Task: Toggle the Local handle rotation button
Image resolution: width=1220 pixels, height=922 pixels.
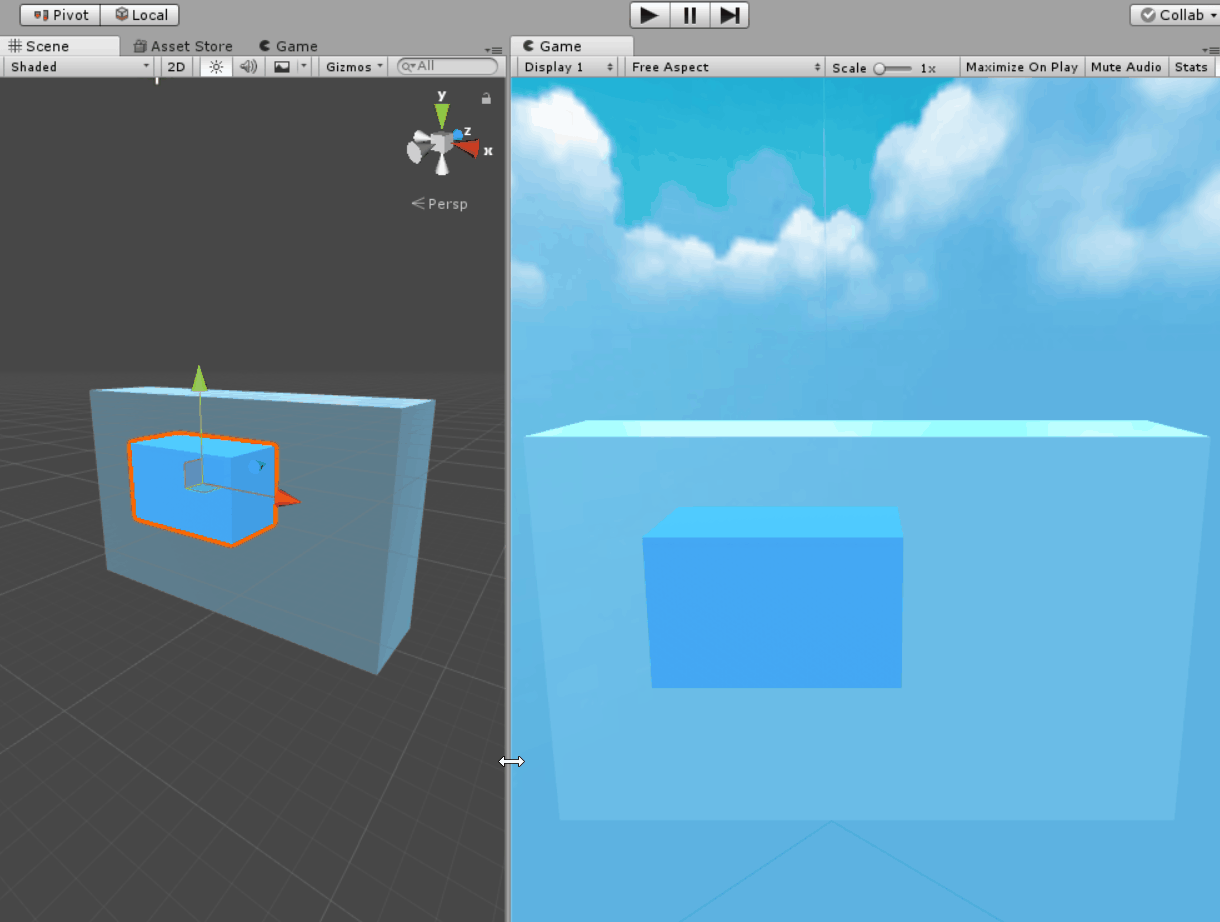Action: tap(141, 15)
